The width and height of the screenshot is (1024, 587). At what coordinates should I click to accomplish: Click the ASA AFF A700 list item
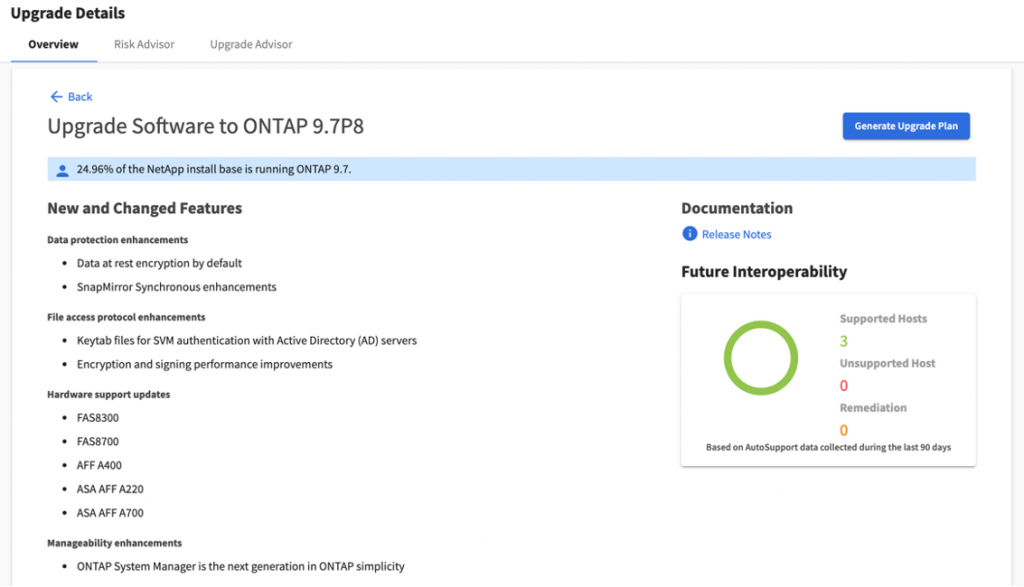click(x=110, y=513)
